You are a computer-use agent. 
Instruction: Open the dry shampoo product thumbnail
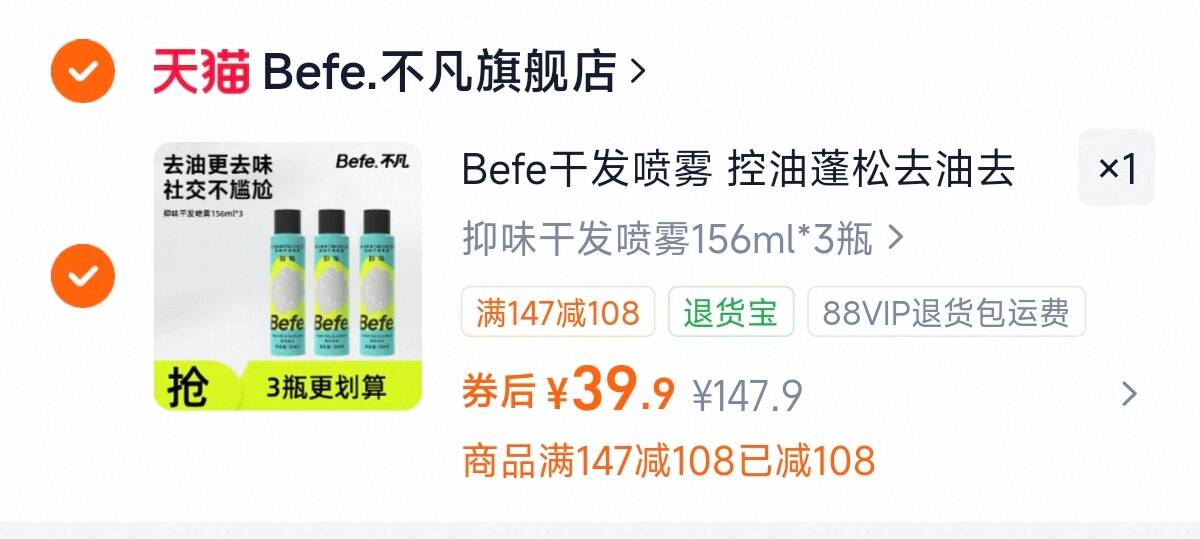click(x=288, y=276)
